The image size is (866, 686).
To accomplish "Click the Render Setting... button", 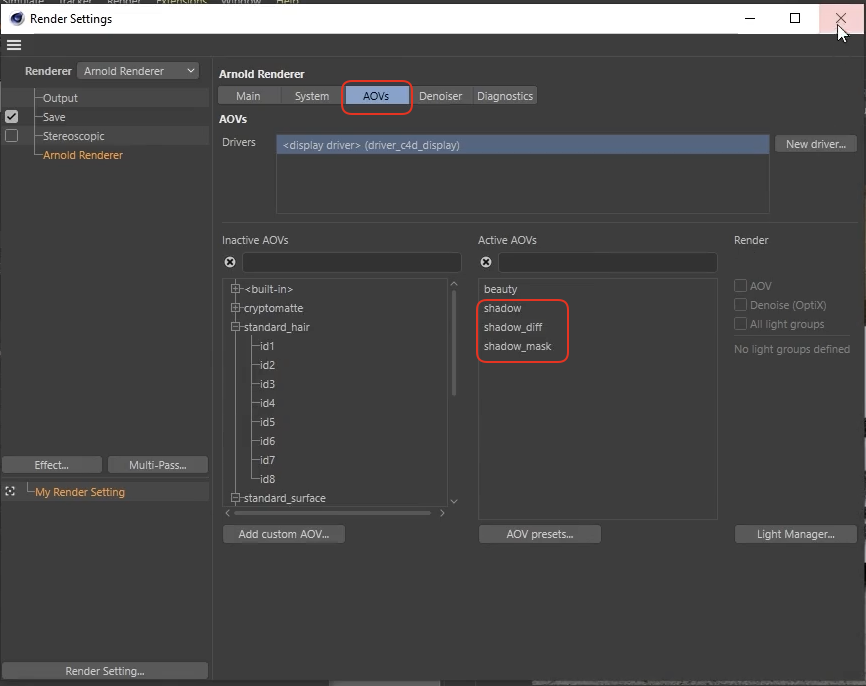I will click(105, 671).
